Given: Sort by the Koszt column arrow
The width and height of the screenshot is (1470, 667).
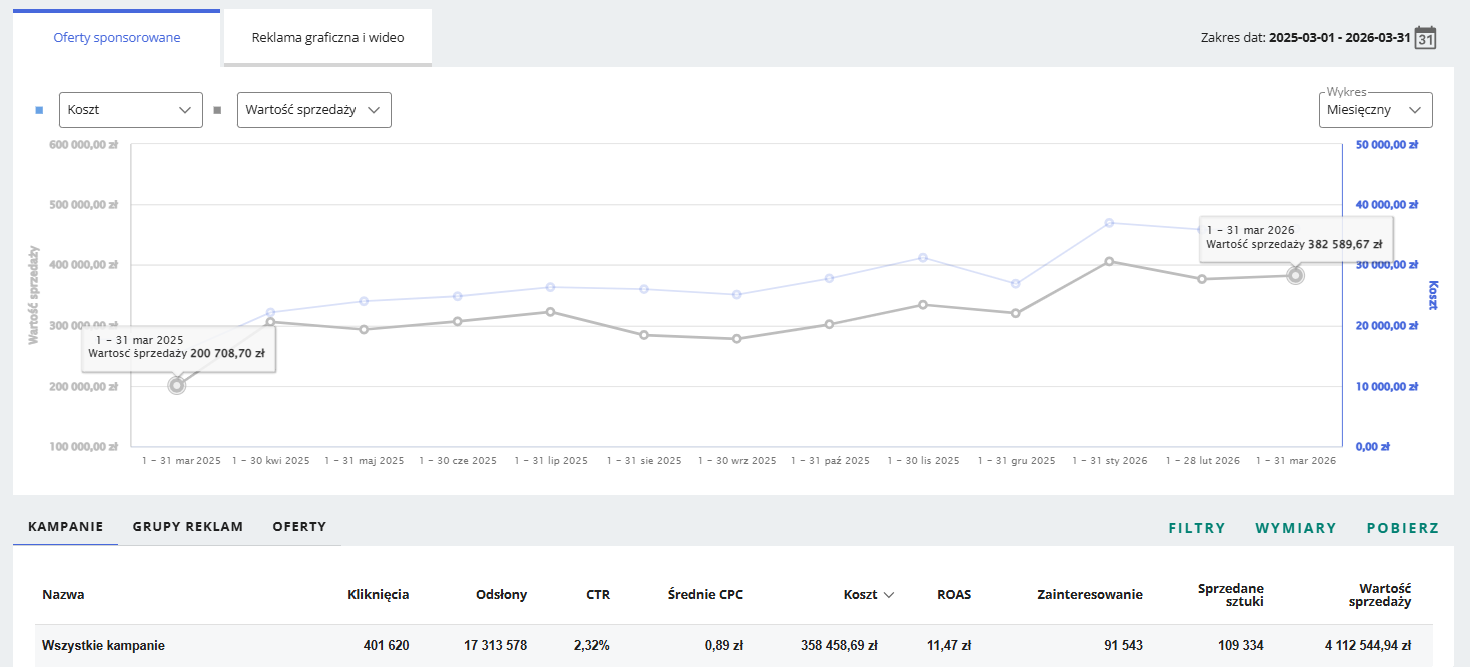Looking at the screenshot, I should point(888,595).
